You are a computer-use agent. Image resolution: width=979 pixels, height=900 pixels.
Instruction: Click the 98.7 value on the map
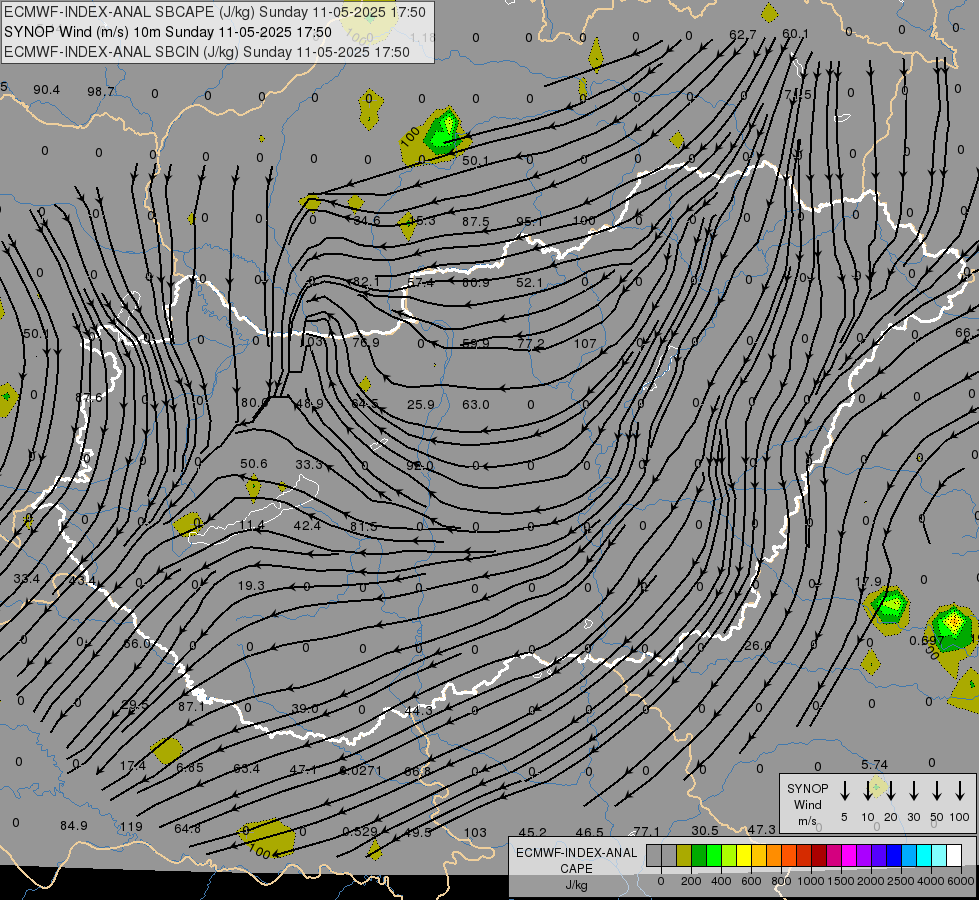pos(101,92)
